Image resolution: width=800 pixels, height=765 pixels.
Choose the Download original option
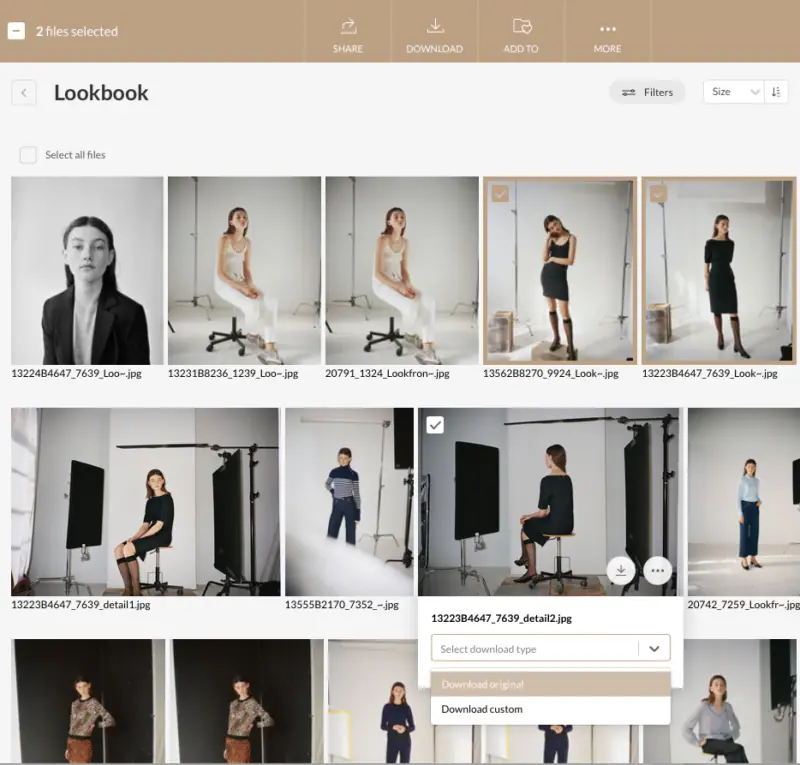pos(551,684)
